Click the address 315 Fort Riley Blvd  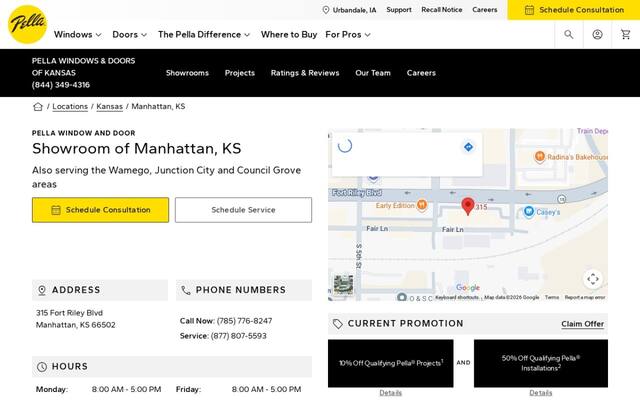69,313
